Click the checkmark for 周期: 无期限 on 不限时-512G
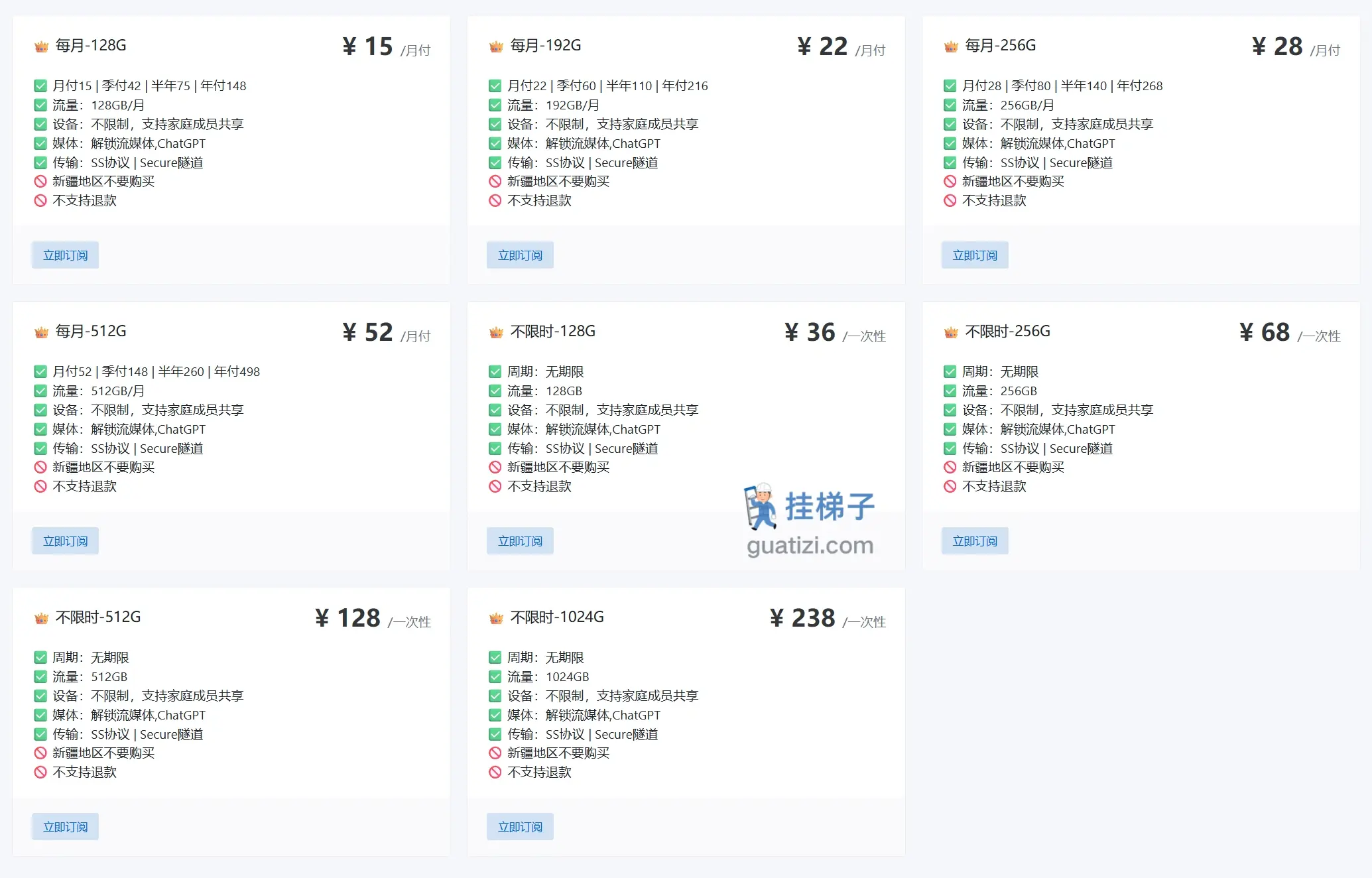 pyautogui.click(x=40, y=657)
